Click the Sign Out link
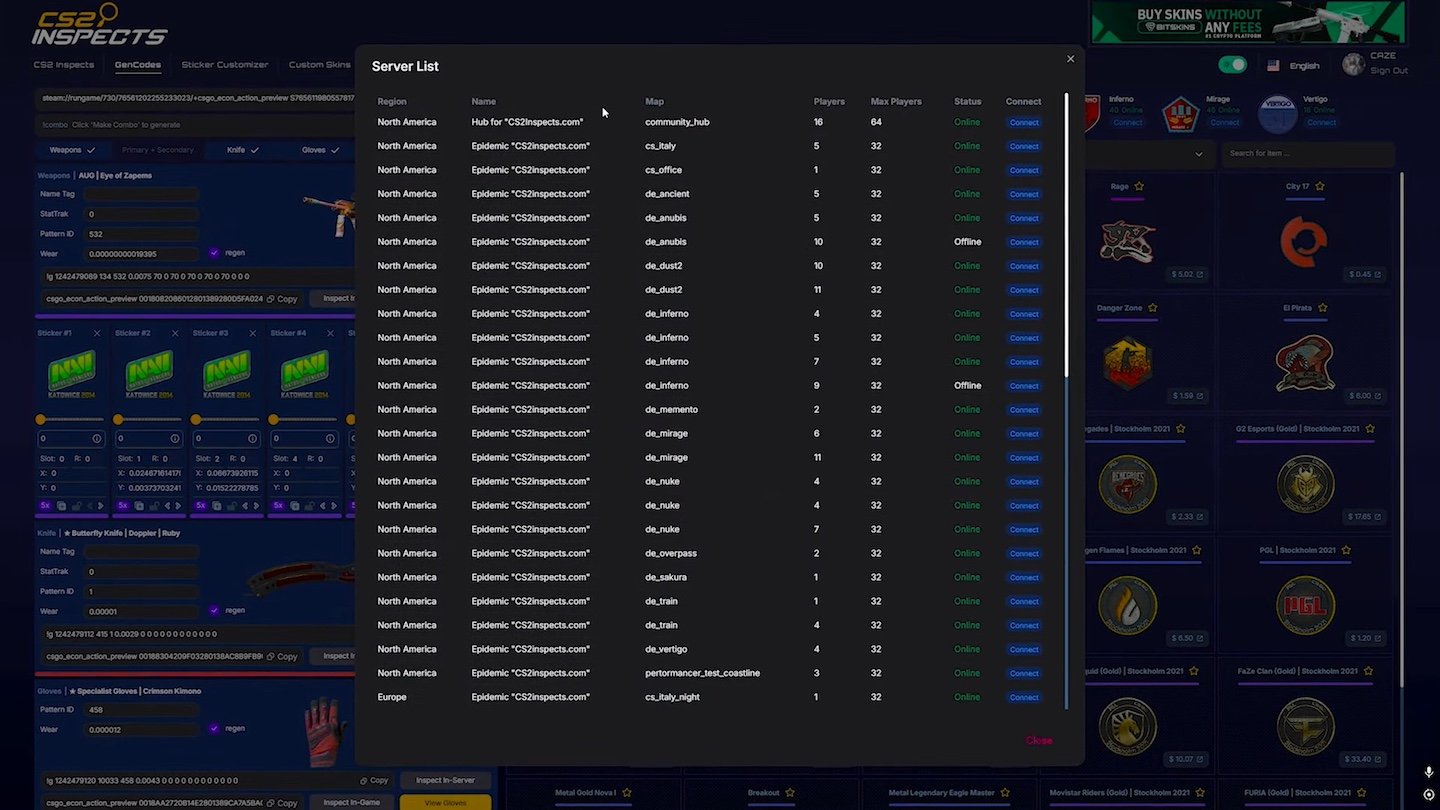This screenshot has height=810, width=1440. 1389,71
